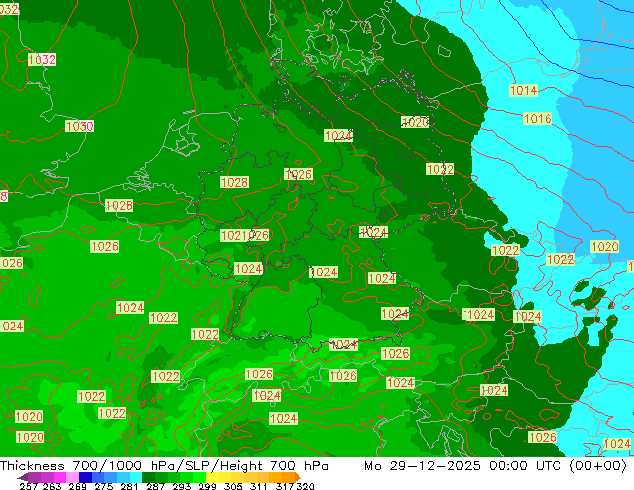Click the 293 color scale value
Viewport: 634px width, 490px height.
point(181,486)
